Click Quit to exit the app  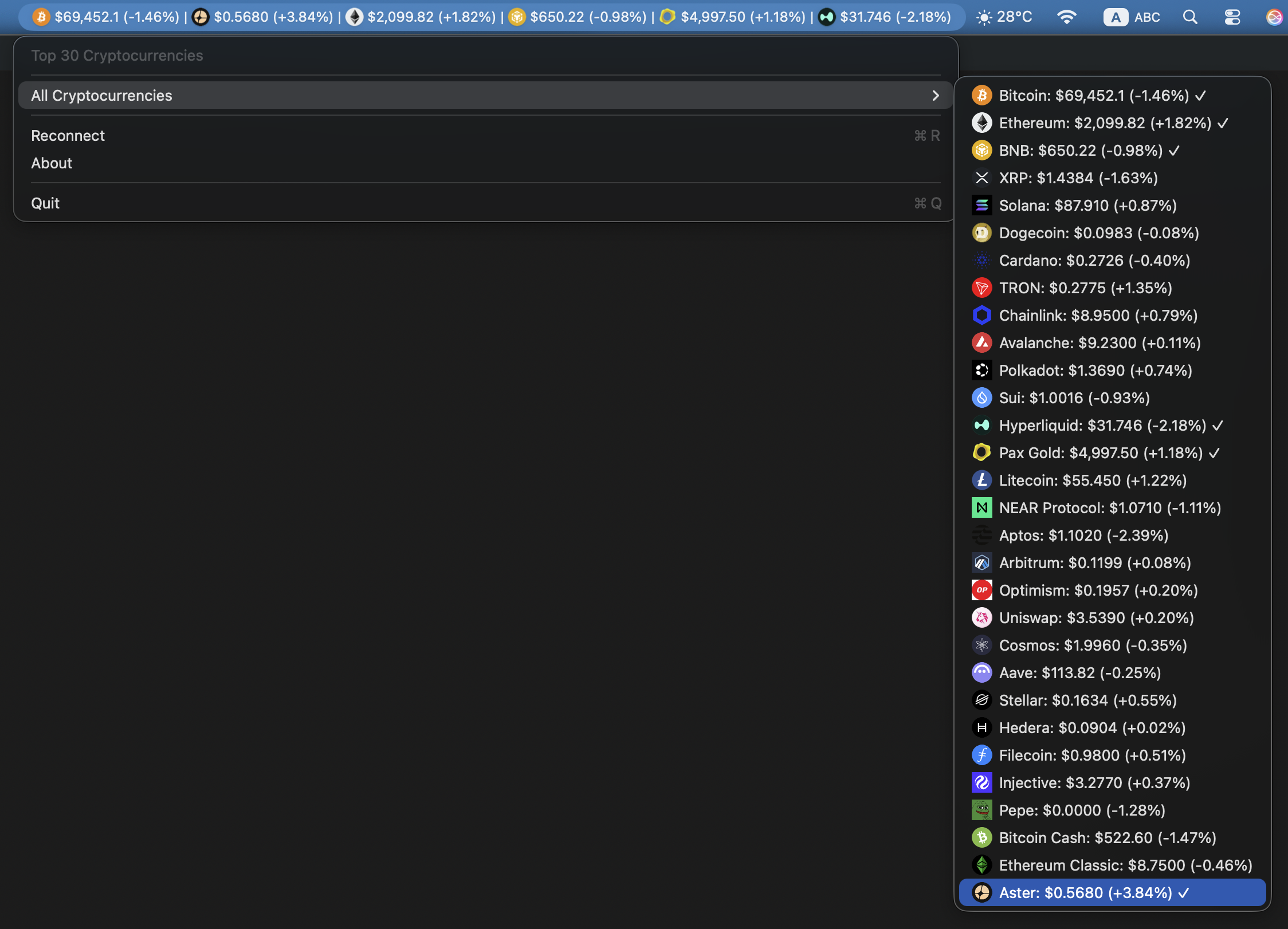click(x=45, y=203)
